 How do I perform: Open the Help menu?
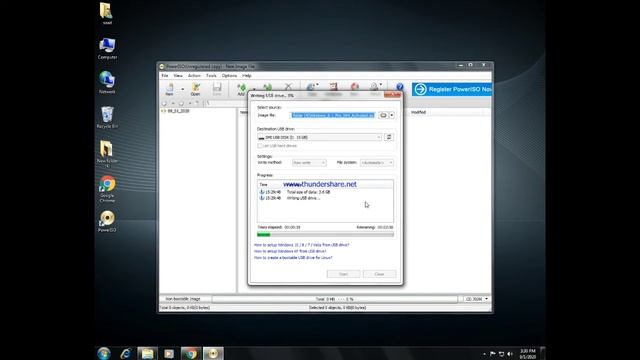click(x=247, y=76)
